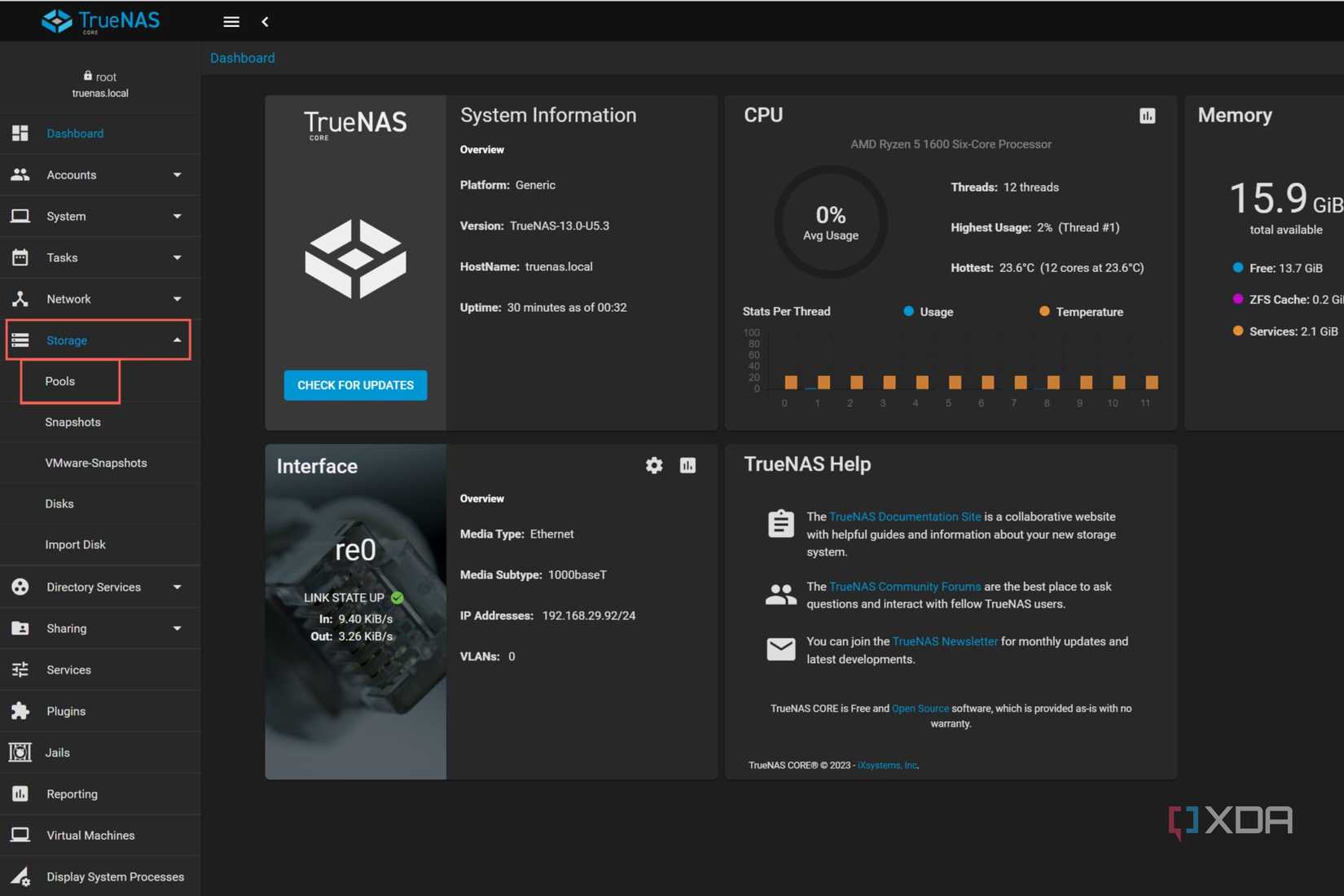1344x896 pixels.
Task: Go to Dashboard in the sidebar
Action: [75, 133]
